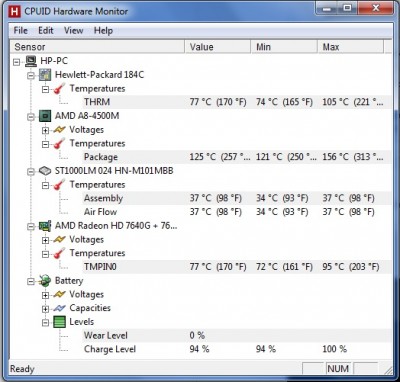Screen dimensions: 400x382
Task: Collapse the Temperatures node under Hewlett-Packard 184C
Action: pyautogui.click(x=45, y=89)
